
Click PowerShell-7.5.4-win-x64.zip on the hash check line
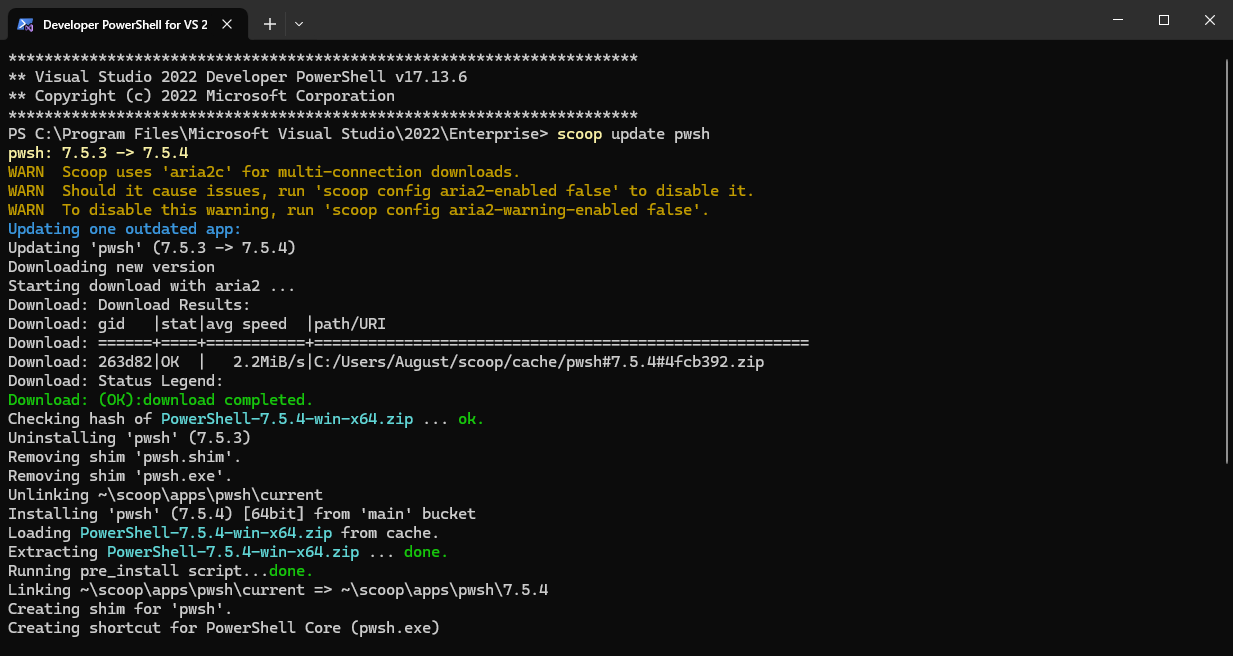pos(287,419)
